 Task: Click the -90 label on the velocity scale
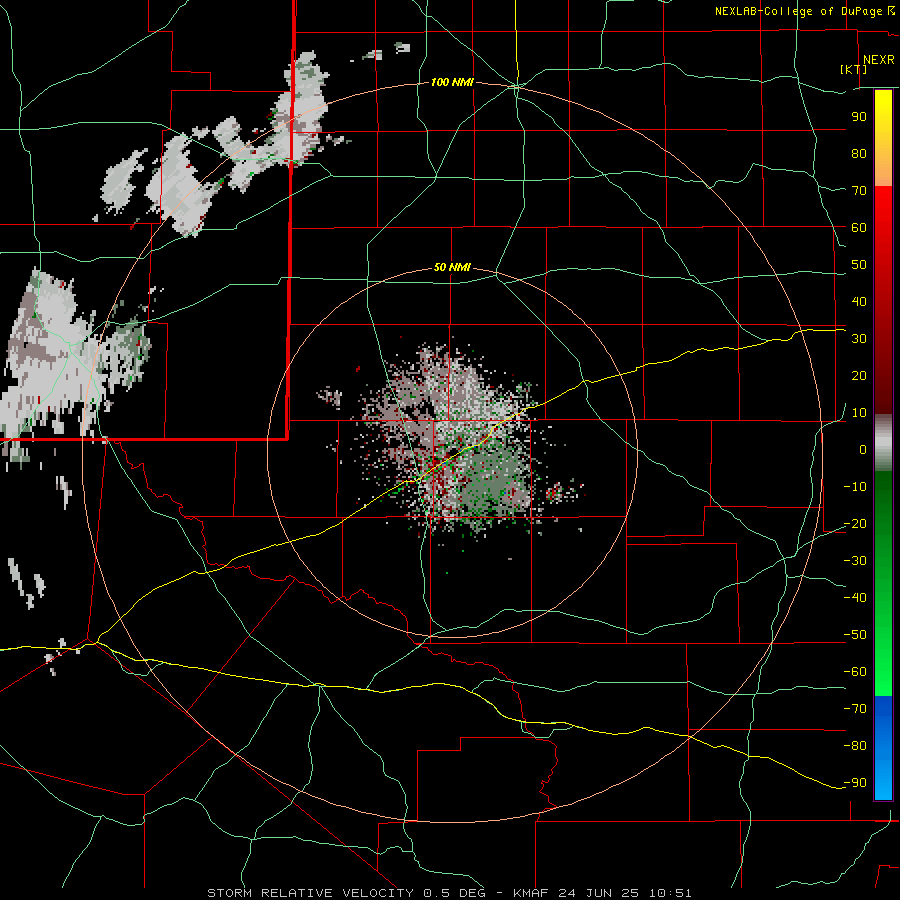click(x=855, y=782)
